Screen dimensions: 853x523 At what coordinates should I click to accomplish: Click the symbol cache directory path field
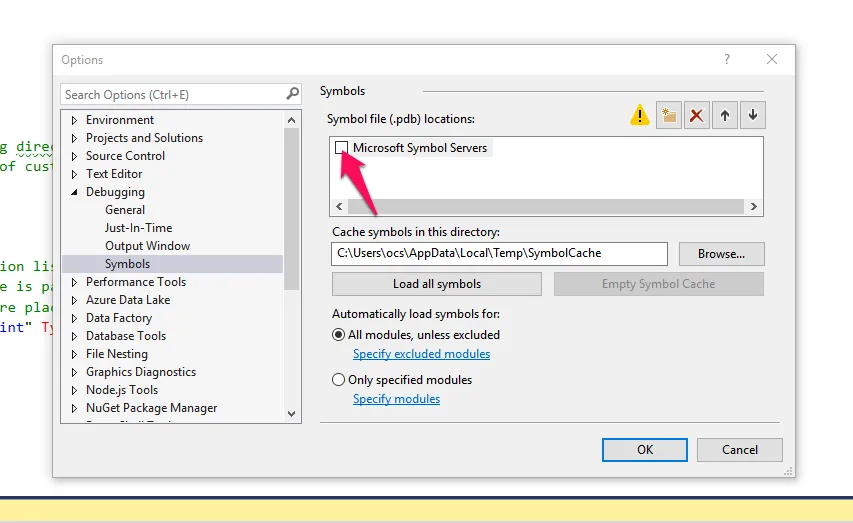[x=499, y=254]
